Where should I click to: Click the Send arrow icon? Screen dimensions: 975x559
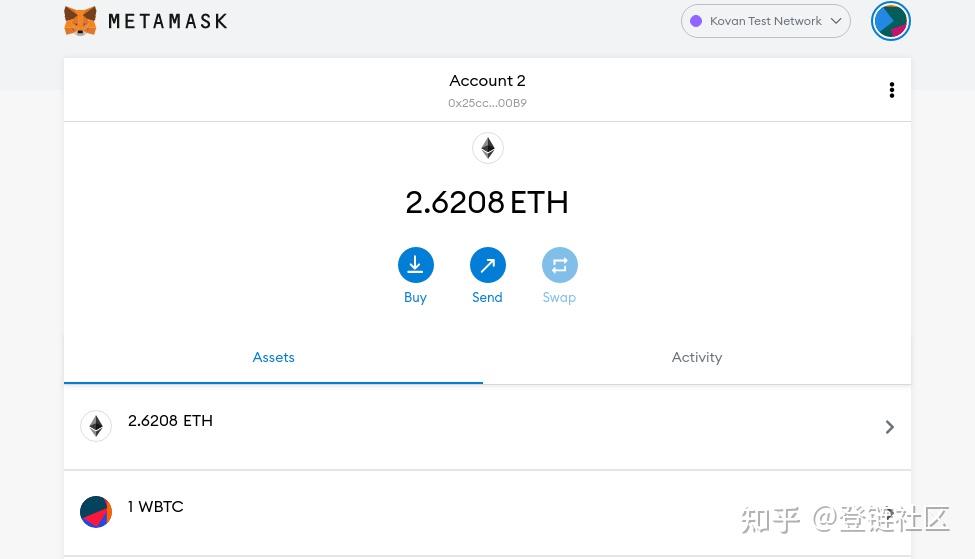(x=487, y=265)
